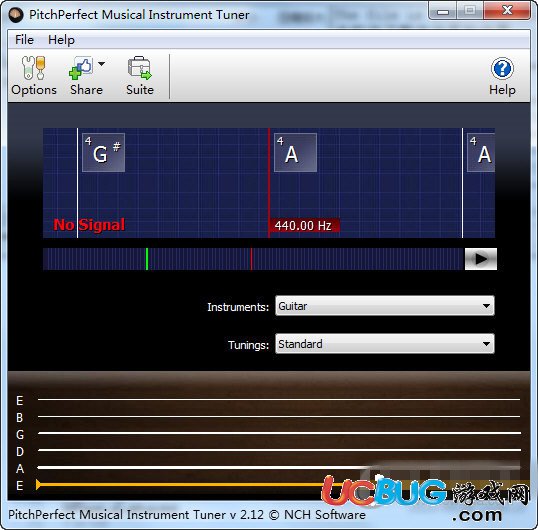Open the Suite toolbox icon

[x=140, y=76]
